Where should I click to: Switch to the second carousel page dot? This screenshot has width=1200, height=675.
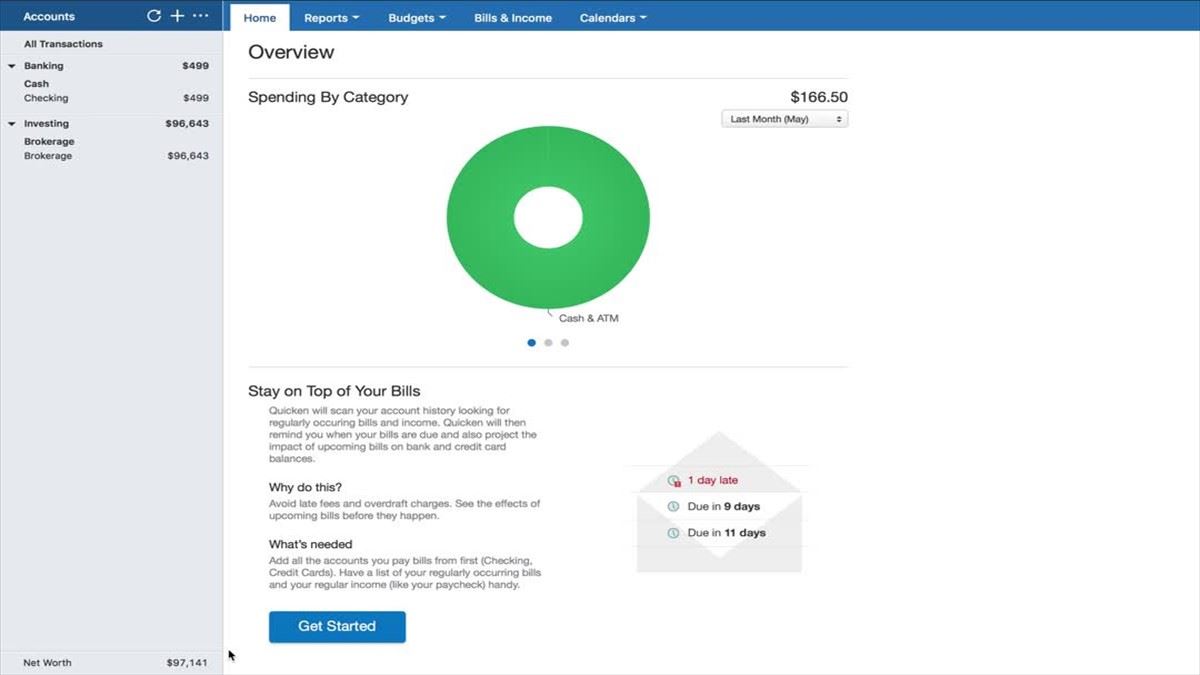coord(548,343)
